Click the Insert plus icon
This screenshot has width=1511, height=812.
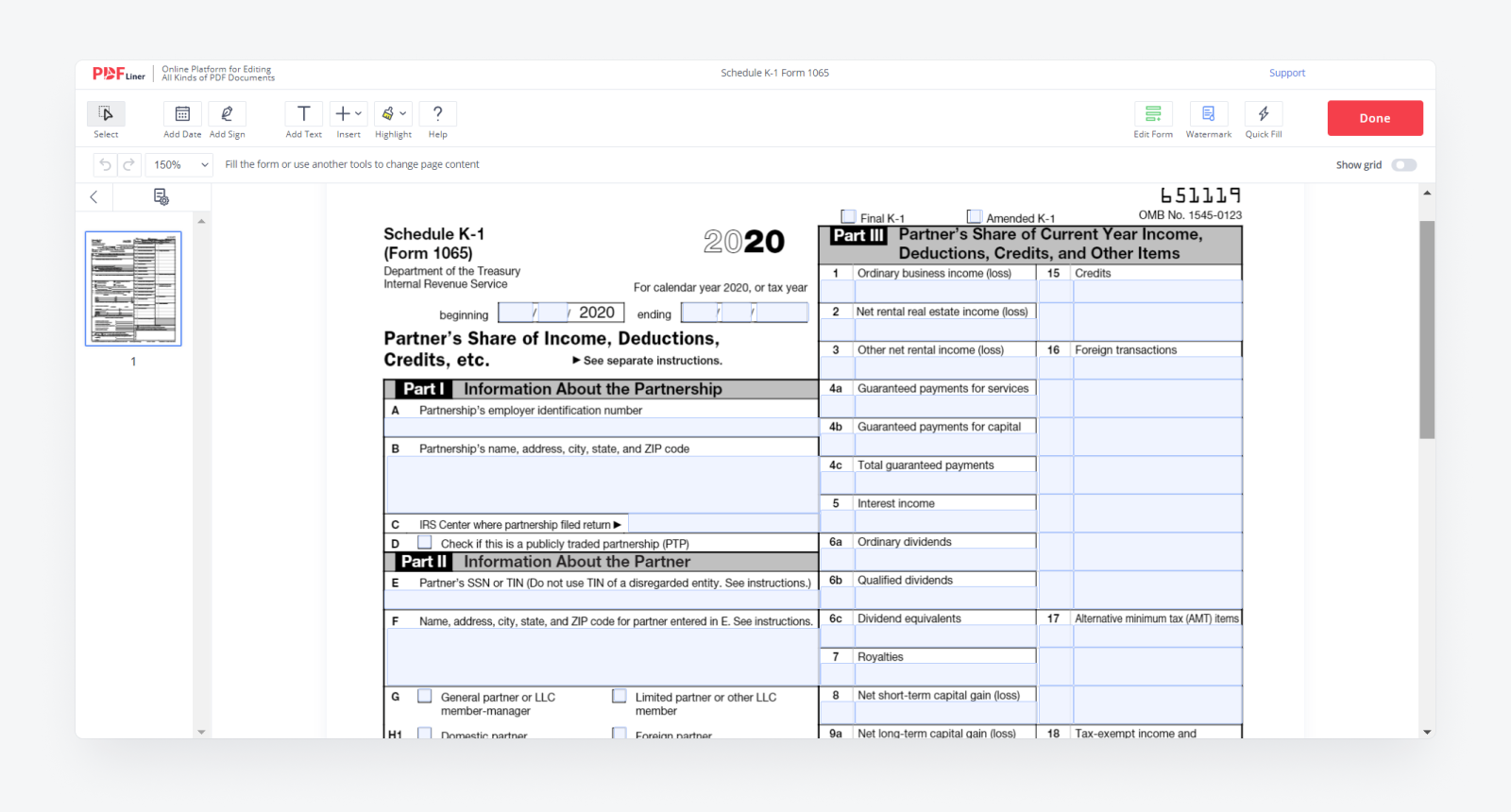(x=343, y=113)
